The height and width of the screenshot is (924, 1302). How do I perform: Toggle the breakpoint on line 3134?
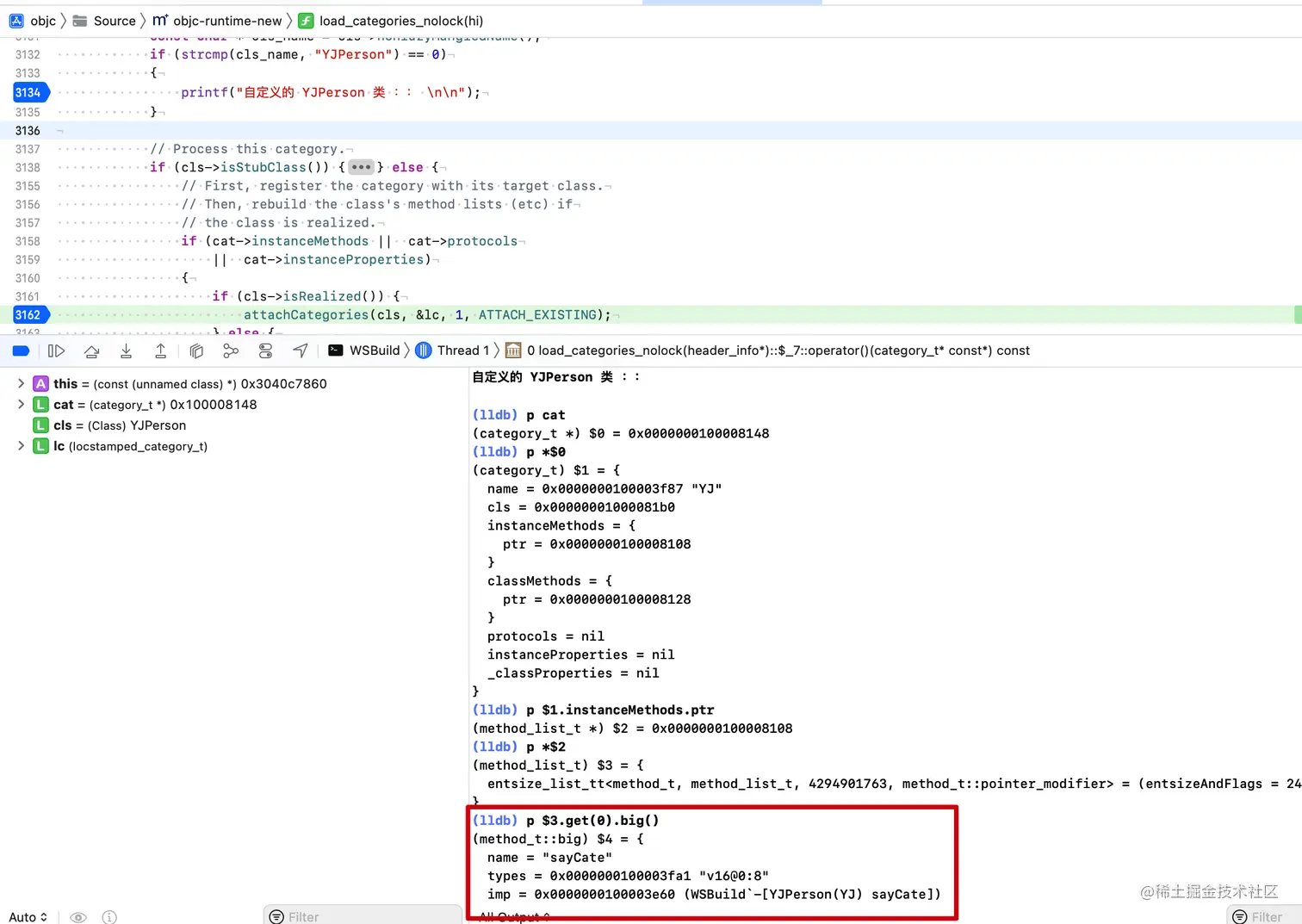[28, 92]
